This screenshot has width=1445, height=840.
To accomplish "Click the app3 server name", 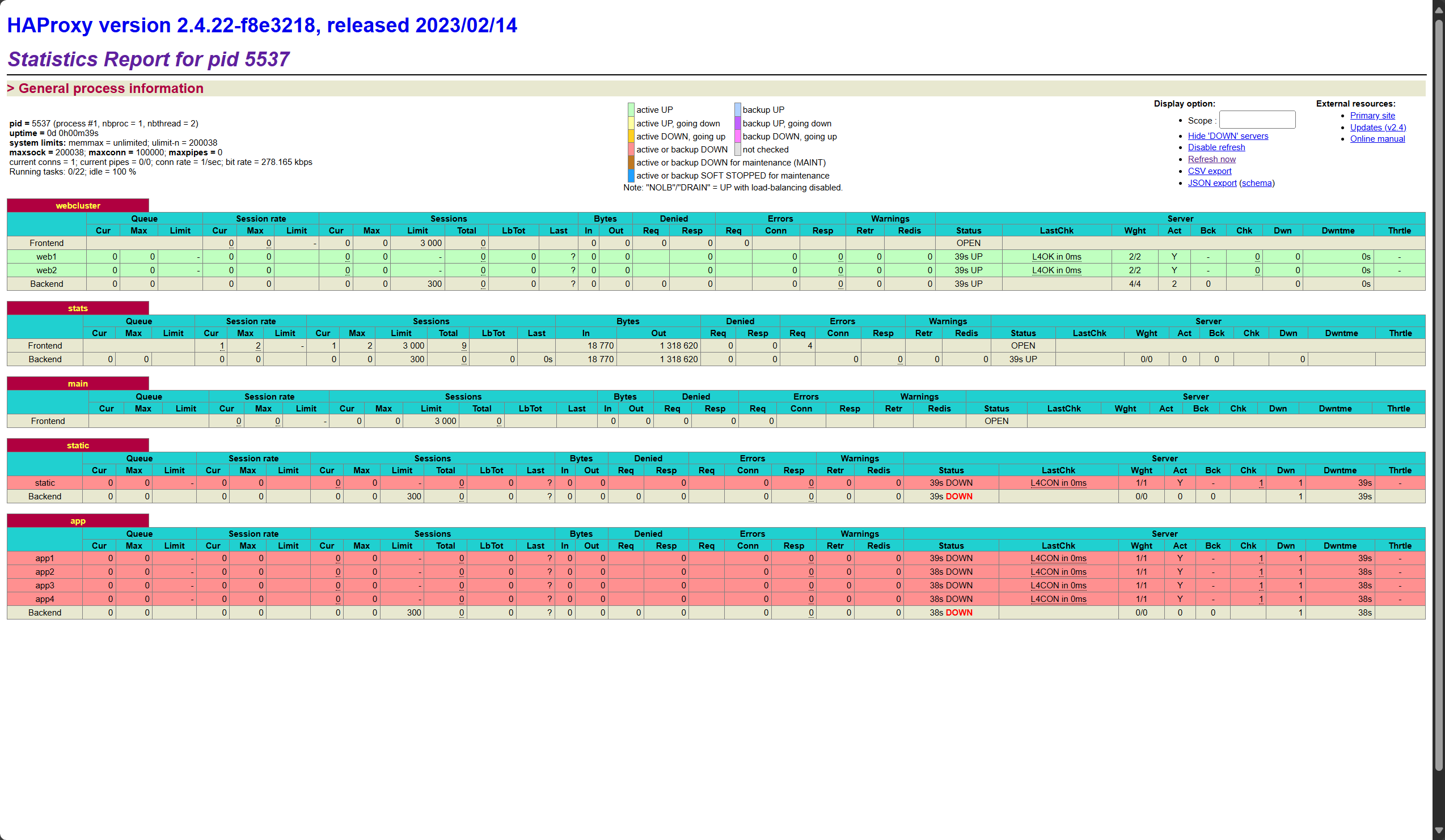I will [45, 586].
